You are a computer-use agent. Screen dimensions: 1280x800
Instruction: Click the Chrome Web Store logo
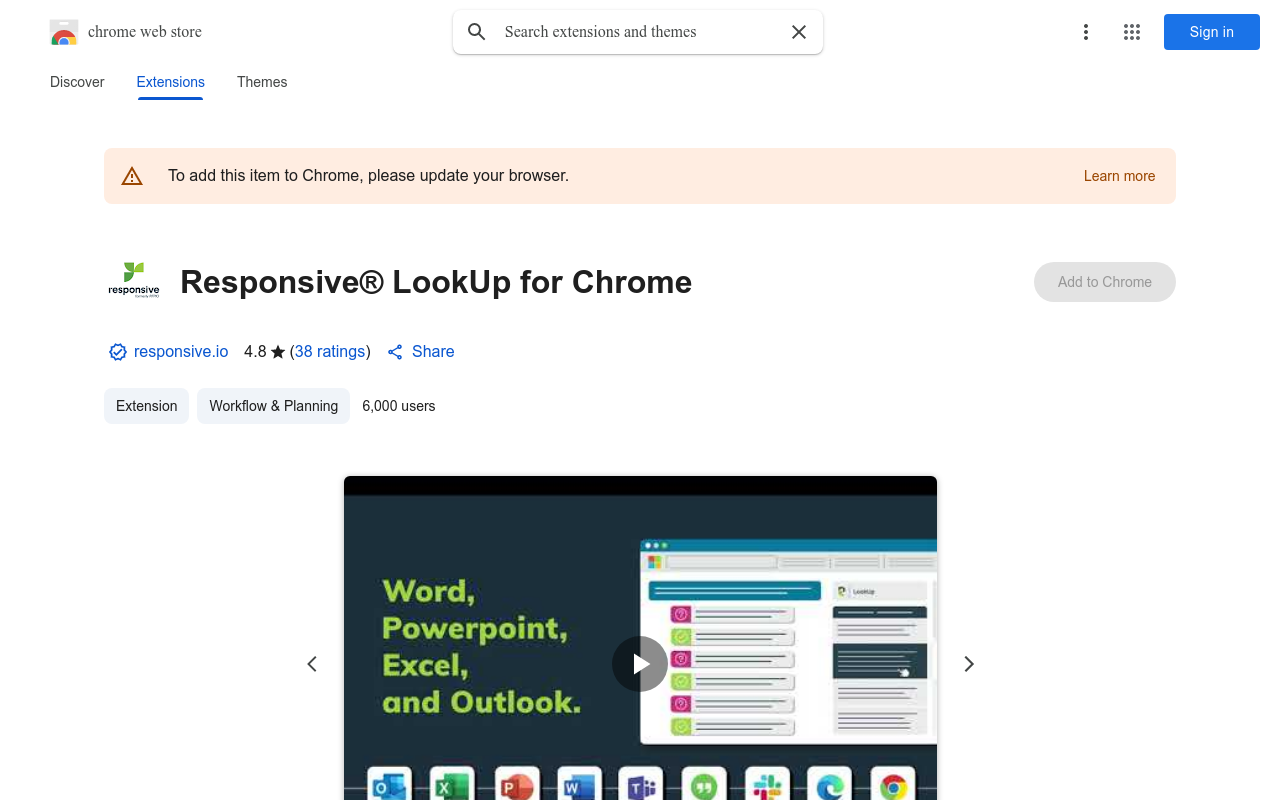64,32
